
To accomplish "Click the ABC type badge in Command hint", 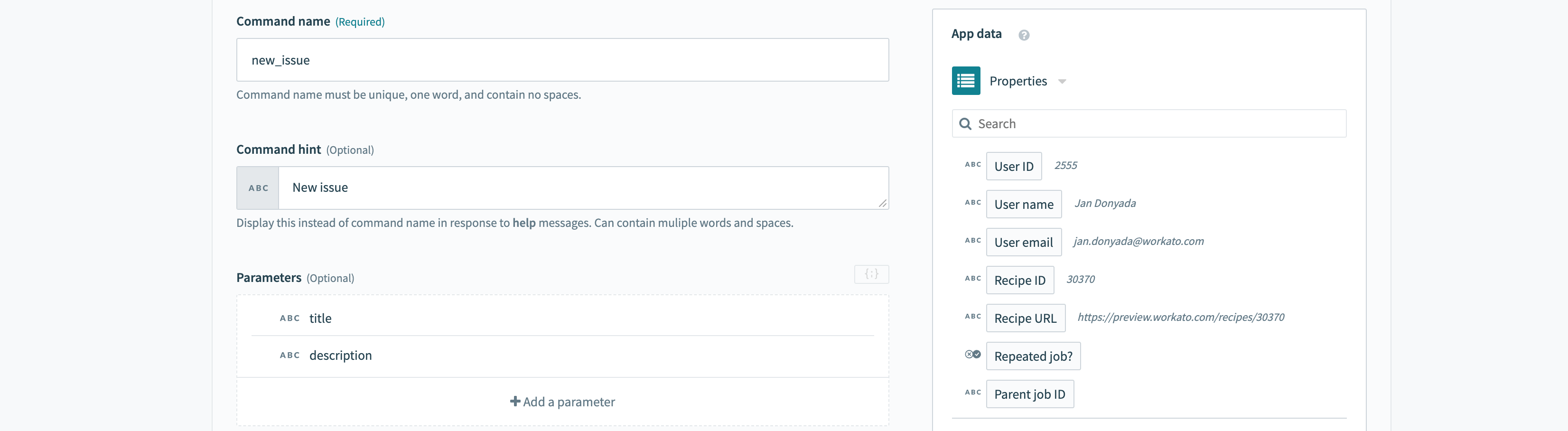I will pos(258,188).
